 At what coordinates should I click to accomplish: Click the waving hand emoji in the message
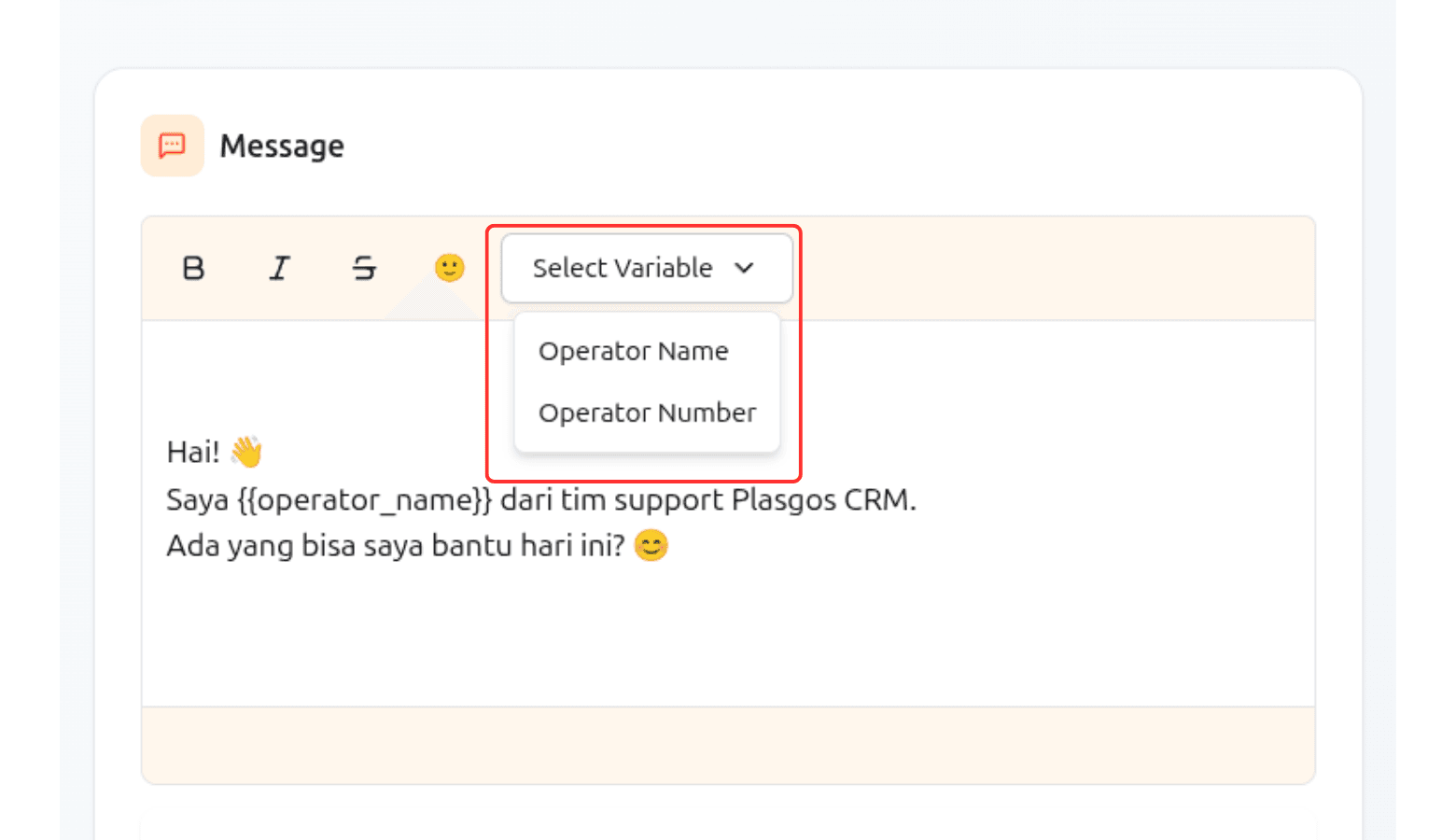pyautogui.click(x=247, y=452)
